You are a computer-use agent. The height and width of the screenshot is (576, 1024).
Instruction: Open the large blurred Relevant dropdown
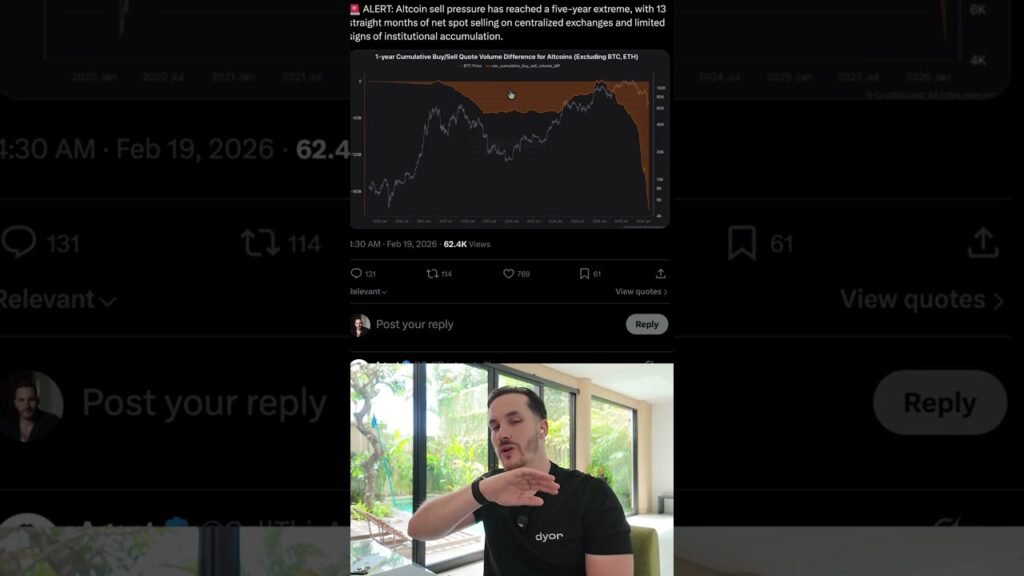coord(58,300)
